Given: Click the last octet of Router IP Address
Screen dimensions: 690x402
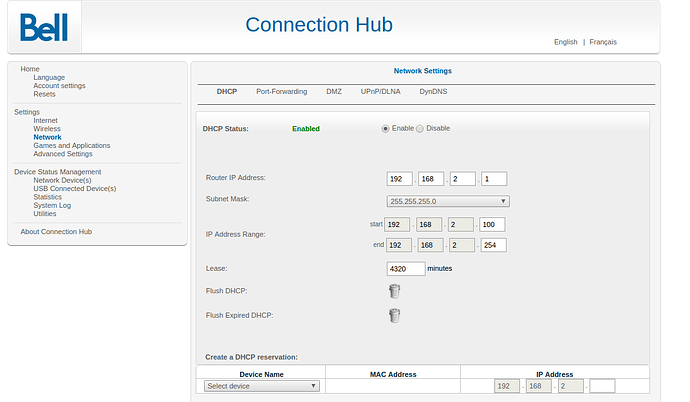Looking at the screenshot, I should [493, 179].
